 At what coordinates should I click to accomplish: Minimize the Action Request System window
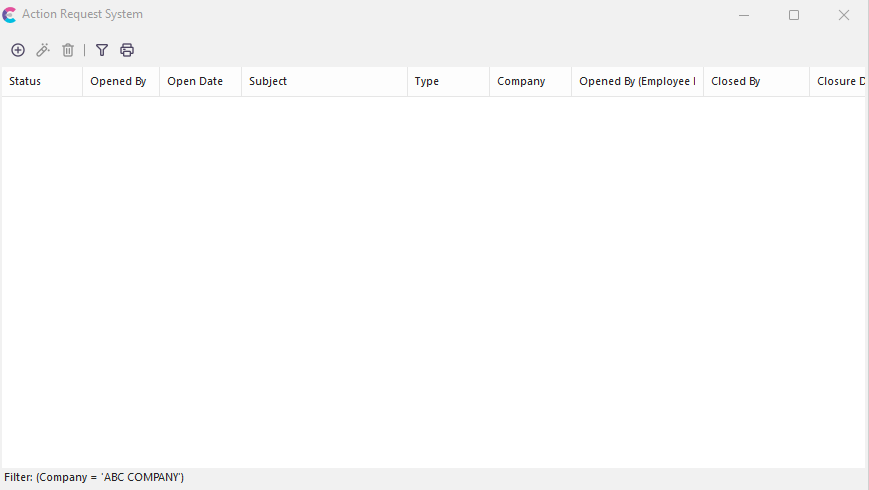coord(744,15)
